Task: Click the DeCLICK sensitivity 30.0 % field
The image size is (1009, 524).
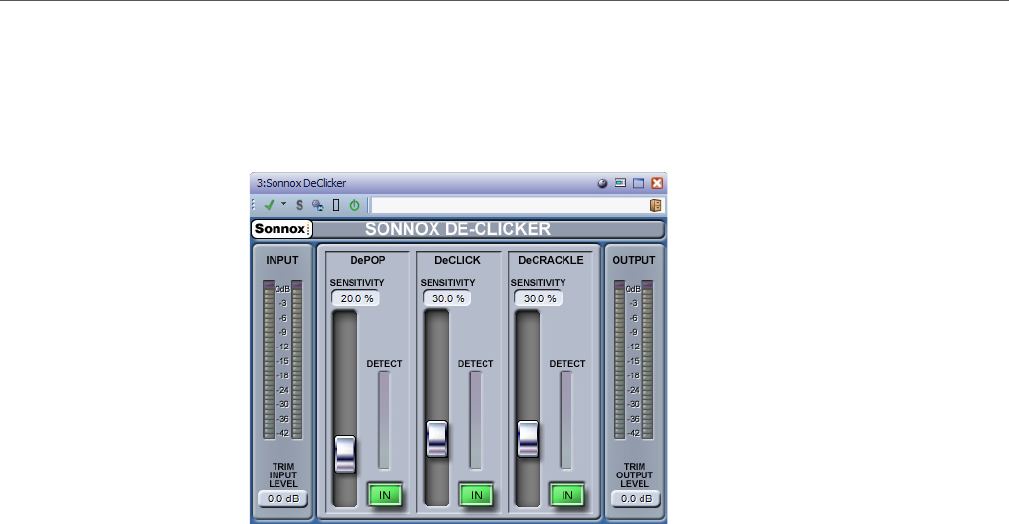Action: point(448,299)
